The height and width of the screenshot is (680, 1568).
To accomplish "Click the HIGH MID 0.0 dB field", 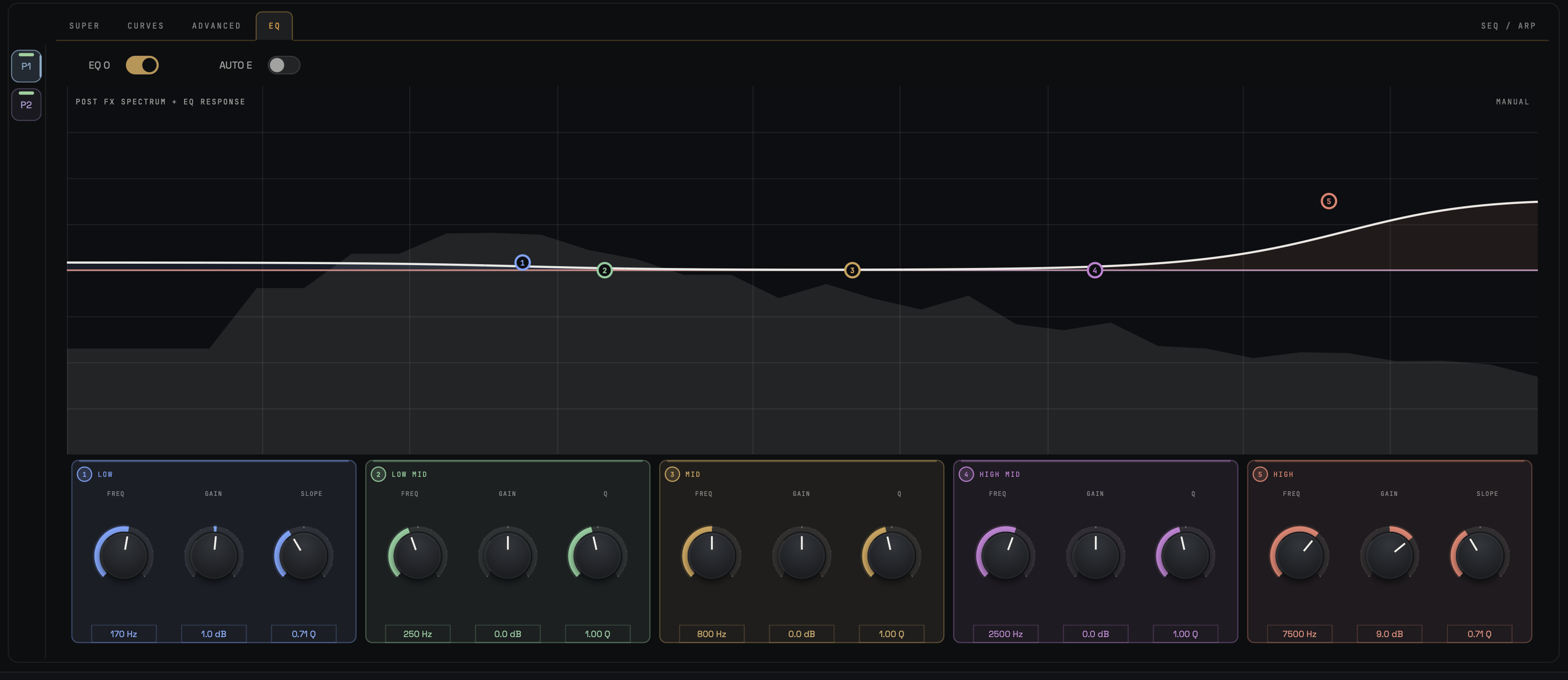I will pos(1096,634).
